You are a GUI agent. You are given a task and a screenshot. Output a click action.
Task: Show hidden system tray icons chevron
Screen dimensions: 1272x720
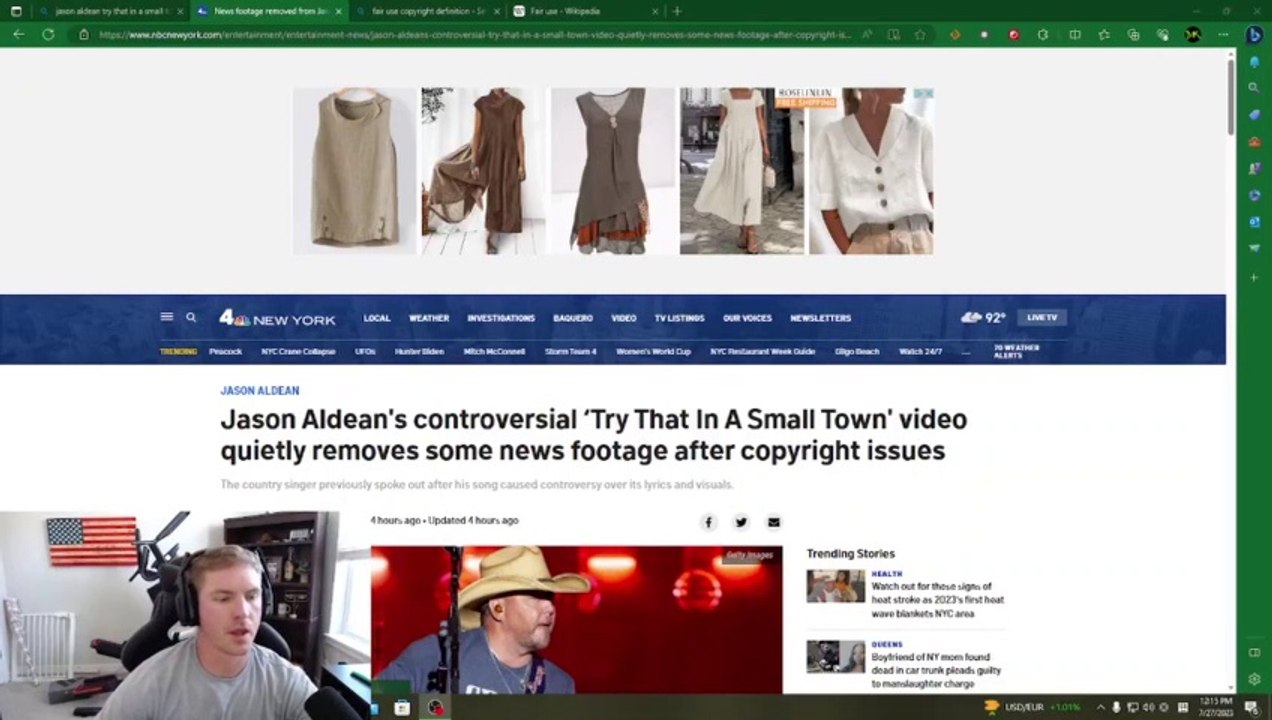pos(1100,707)
